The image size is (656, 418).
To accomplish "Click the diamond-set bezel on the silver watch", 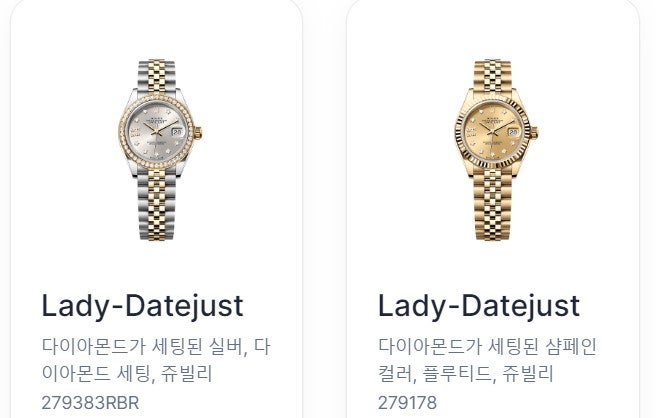I will 156,99.
